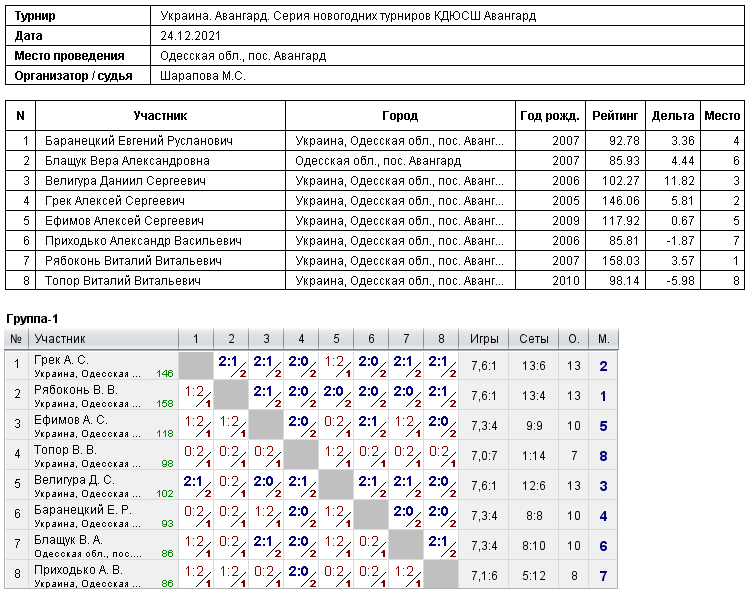750x594 pixels.
Task: Click Топор В. В. in group table
Action: (65, 450)
